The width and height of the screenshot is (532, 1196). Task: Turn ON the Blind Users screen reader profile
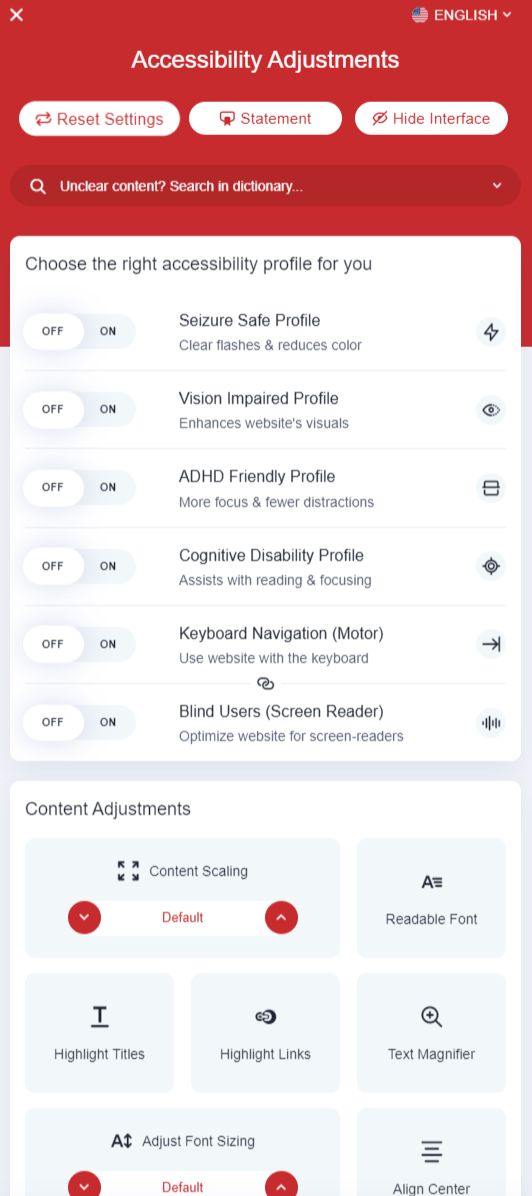tap(108, 722)
